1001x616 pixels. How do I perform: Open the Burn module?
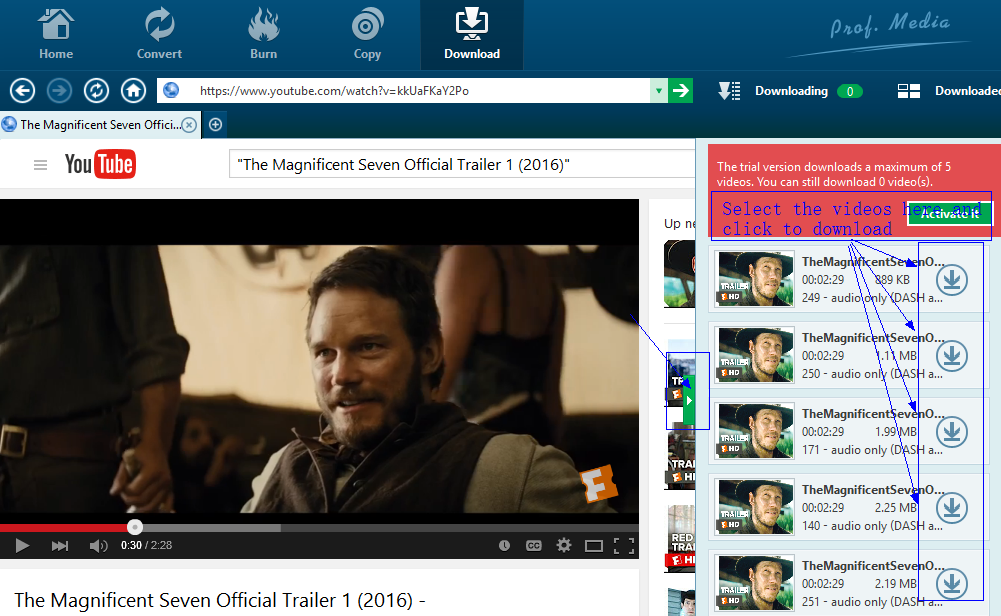pyautogui.click(x=263, y=35)
